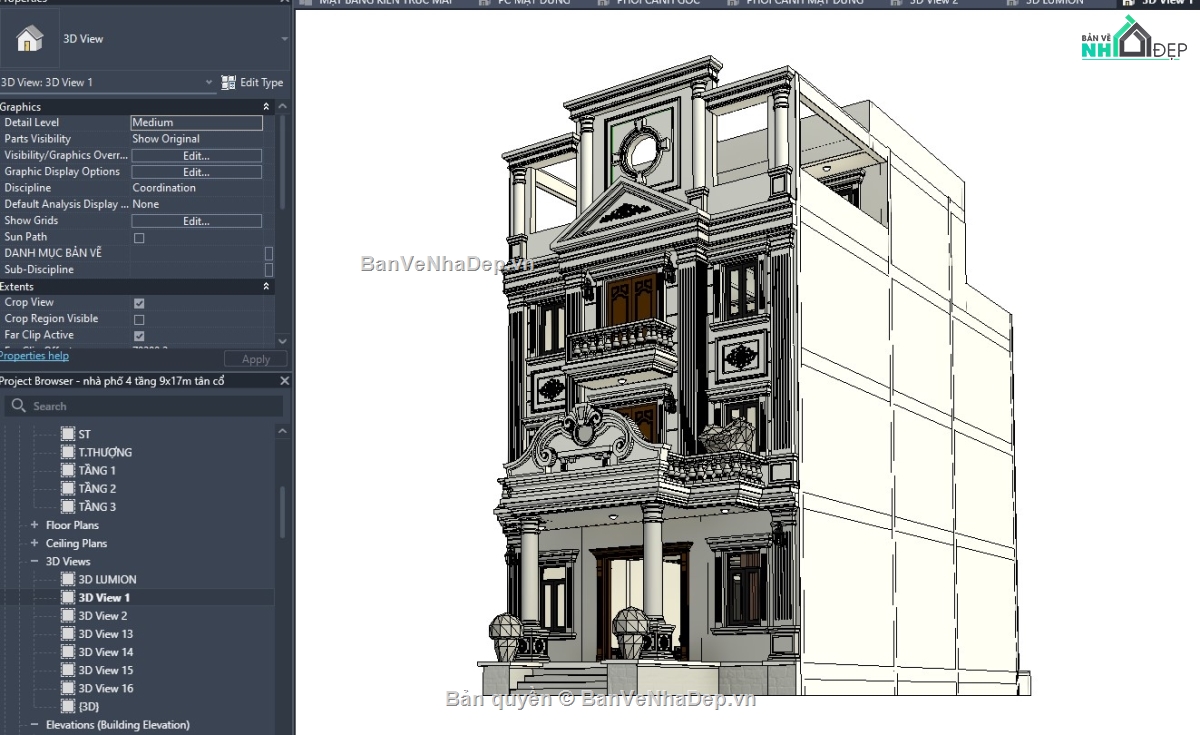Collapse the Extents properties section
This screenshot has height=735, width=1200.
[x=266, y=287]
